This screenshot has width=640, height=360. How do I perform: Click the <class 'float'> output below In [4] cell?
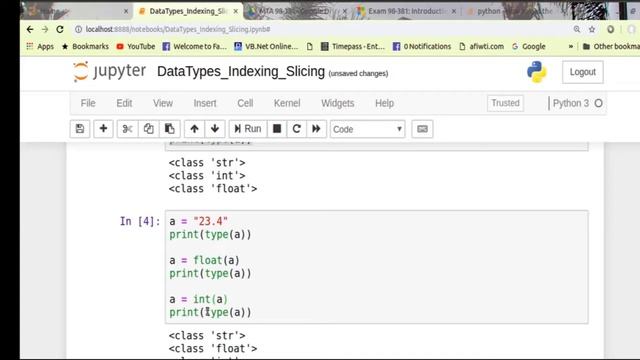(213, 349)
